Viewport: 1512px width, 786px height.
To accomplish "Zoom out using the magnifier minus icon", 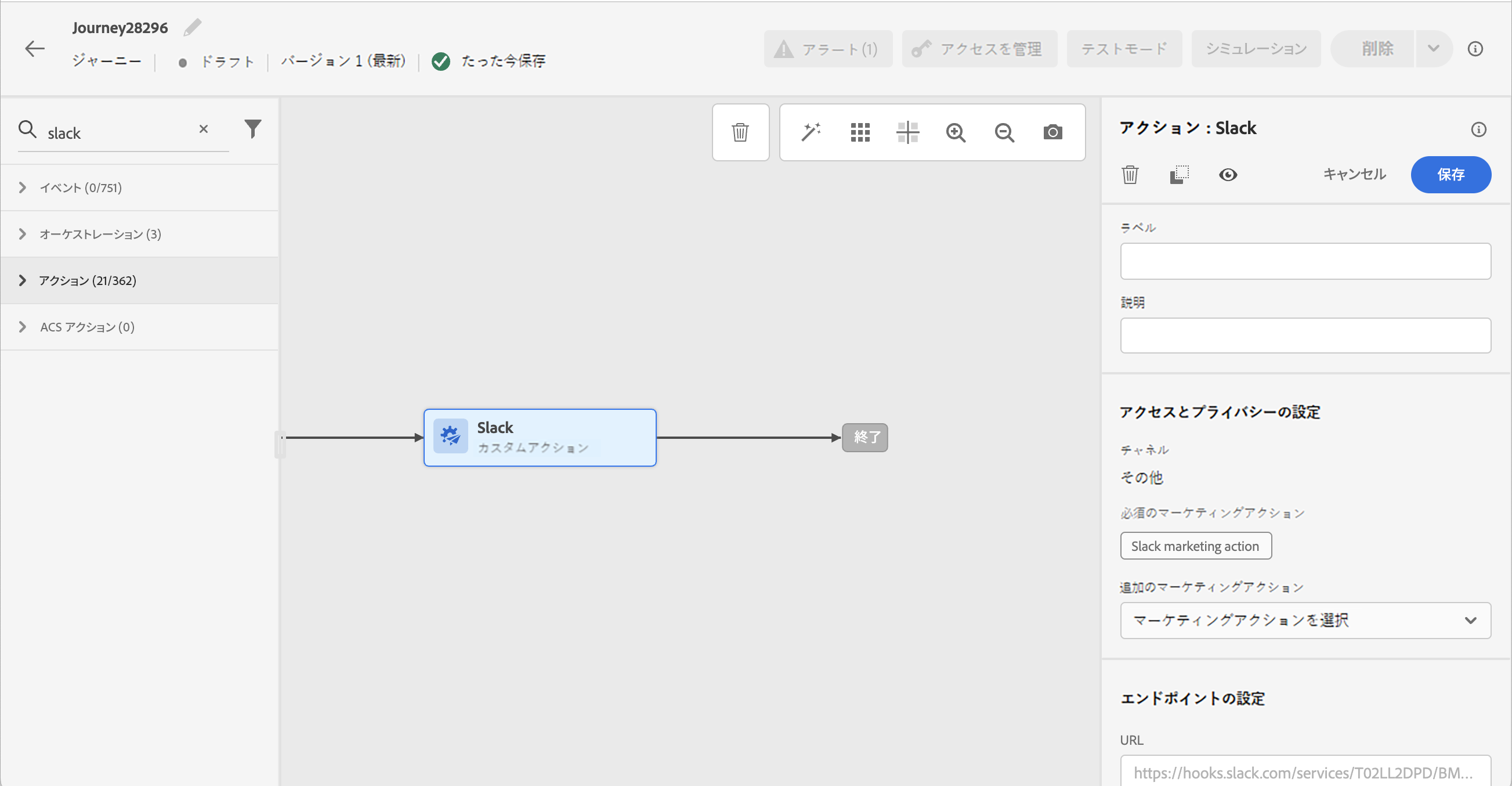I will [x=1004, y=132].
